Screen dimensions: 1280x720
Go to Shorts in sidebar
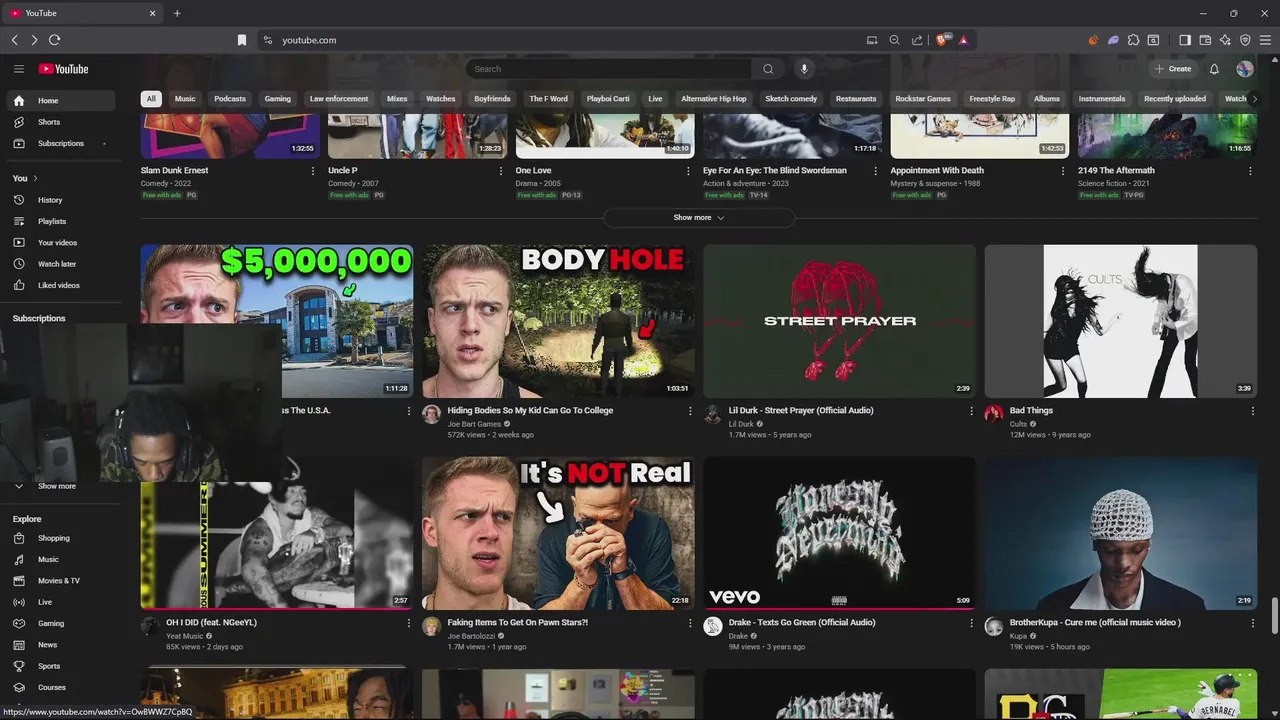click(x=62, y=122)
